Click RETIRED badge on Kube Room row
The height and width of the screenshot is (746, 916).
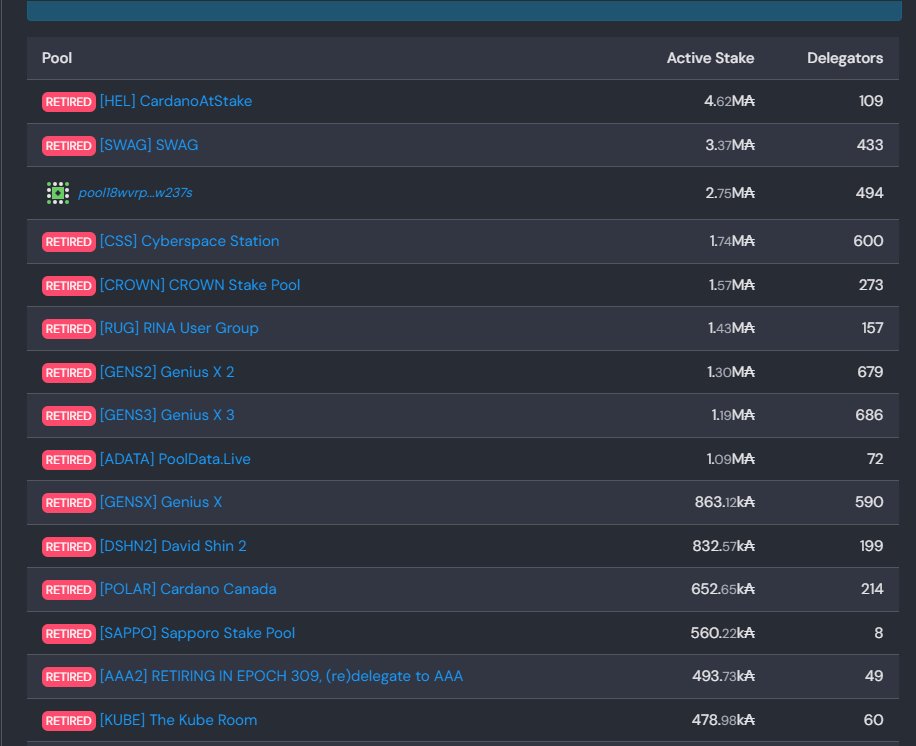click(68, 720)
